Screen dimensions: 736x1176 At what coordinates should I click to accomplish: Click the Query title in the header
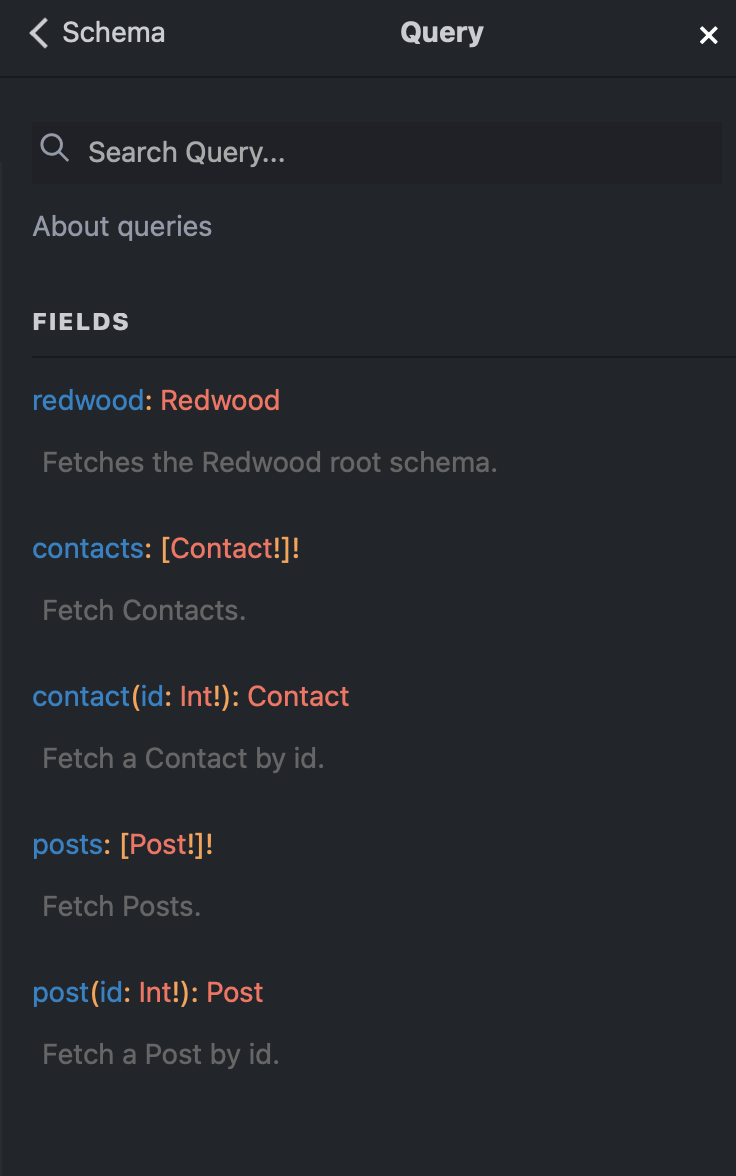tap(441, 32)
